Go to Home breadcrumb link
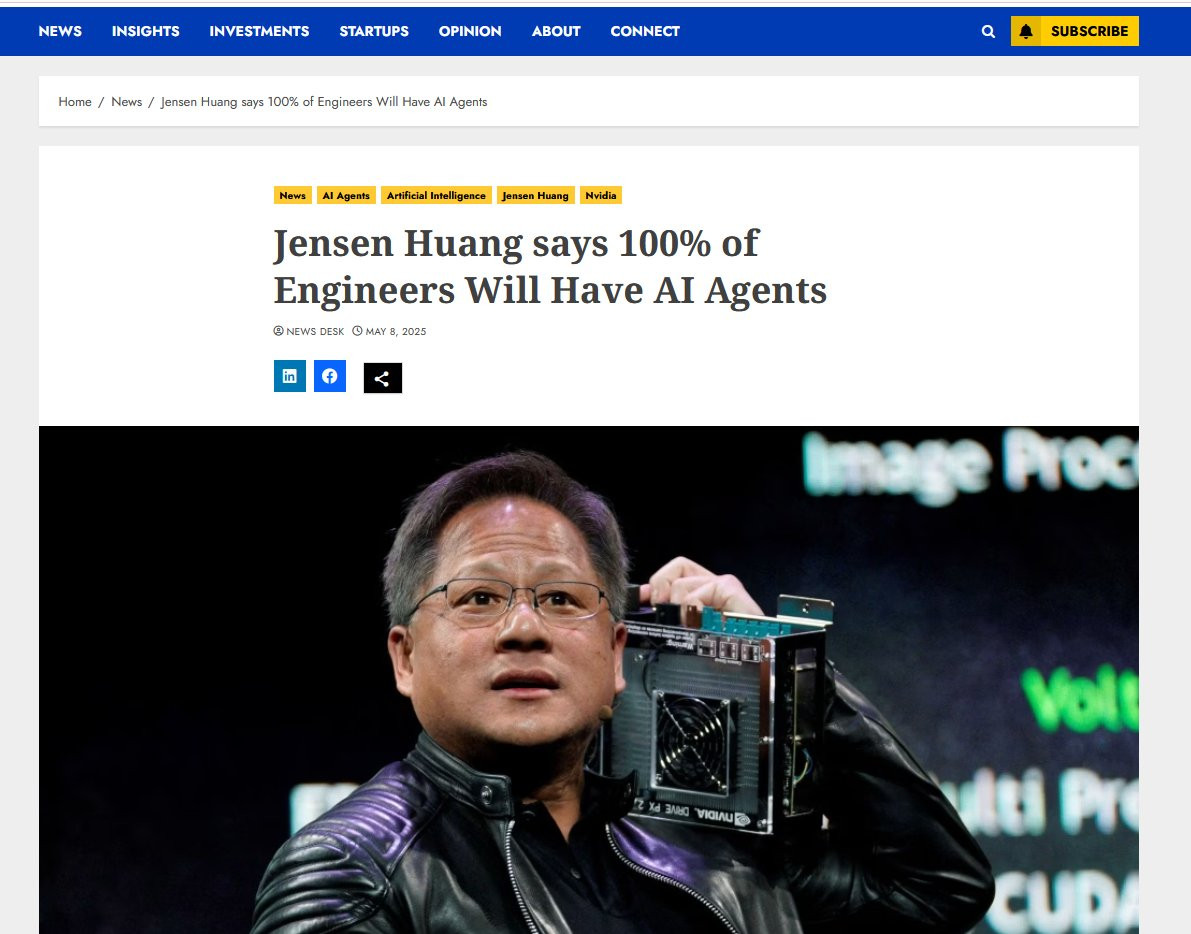The height and width of the screenshot is (934, 1191). [74, 102]
